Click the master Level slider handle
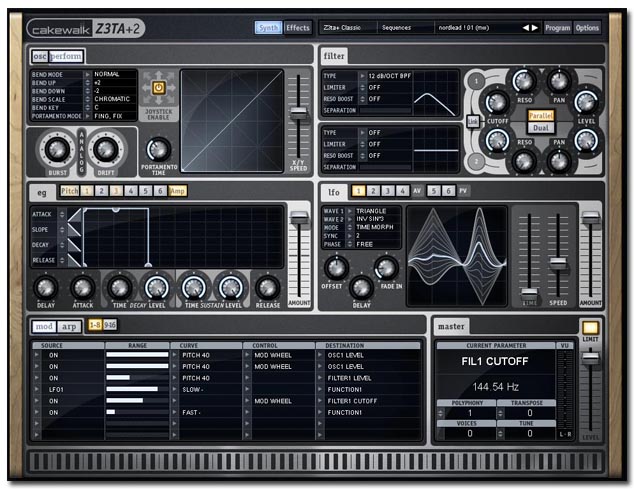The height and width of the screenshot is (491, 634). (x=590, y=357)
